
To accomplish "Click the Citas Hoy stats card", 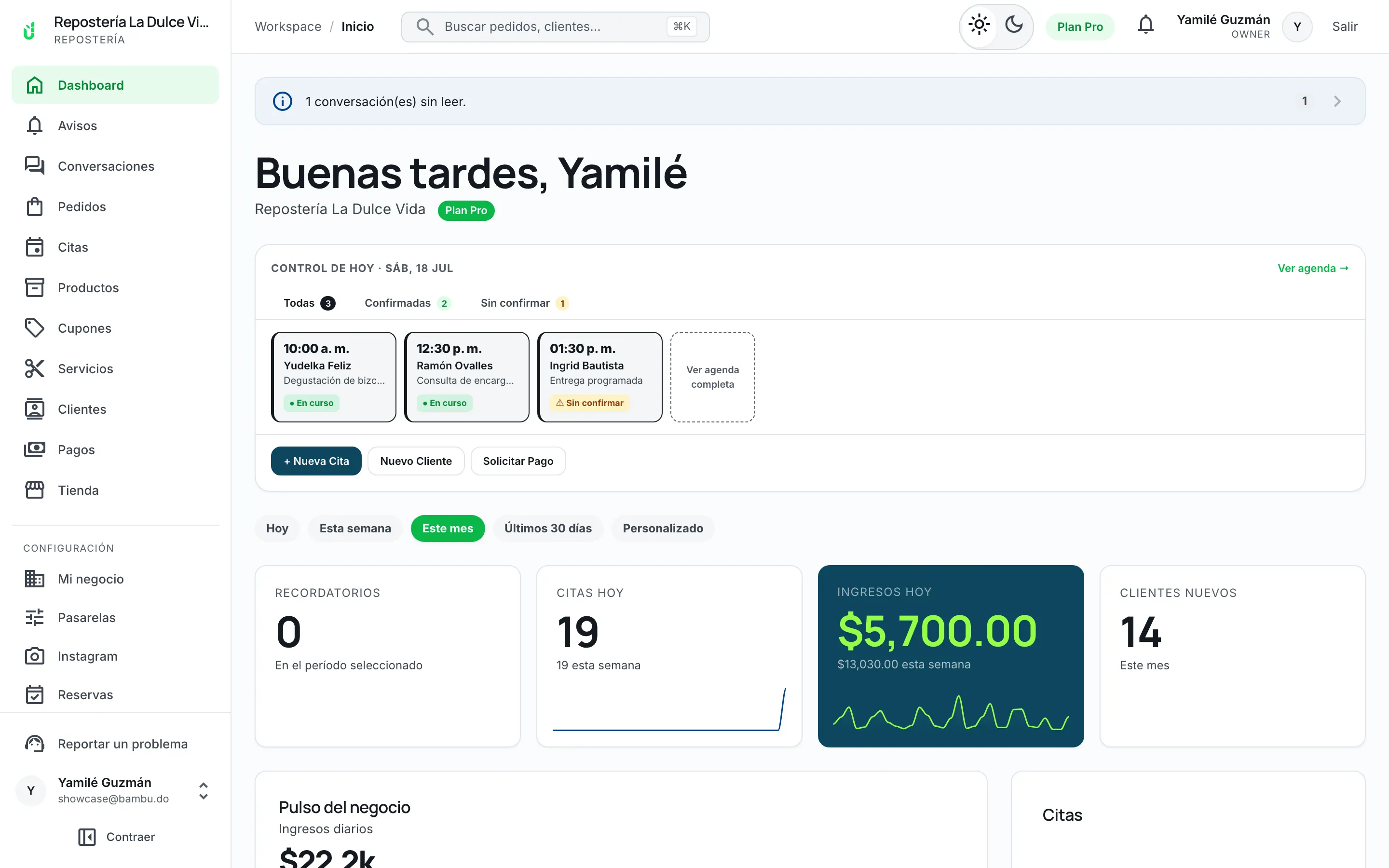I will pos(669,656).
